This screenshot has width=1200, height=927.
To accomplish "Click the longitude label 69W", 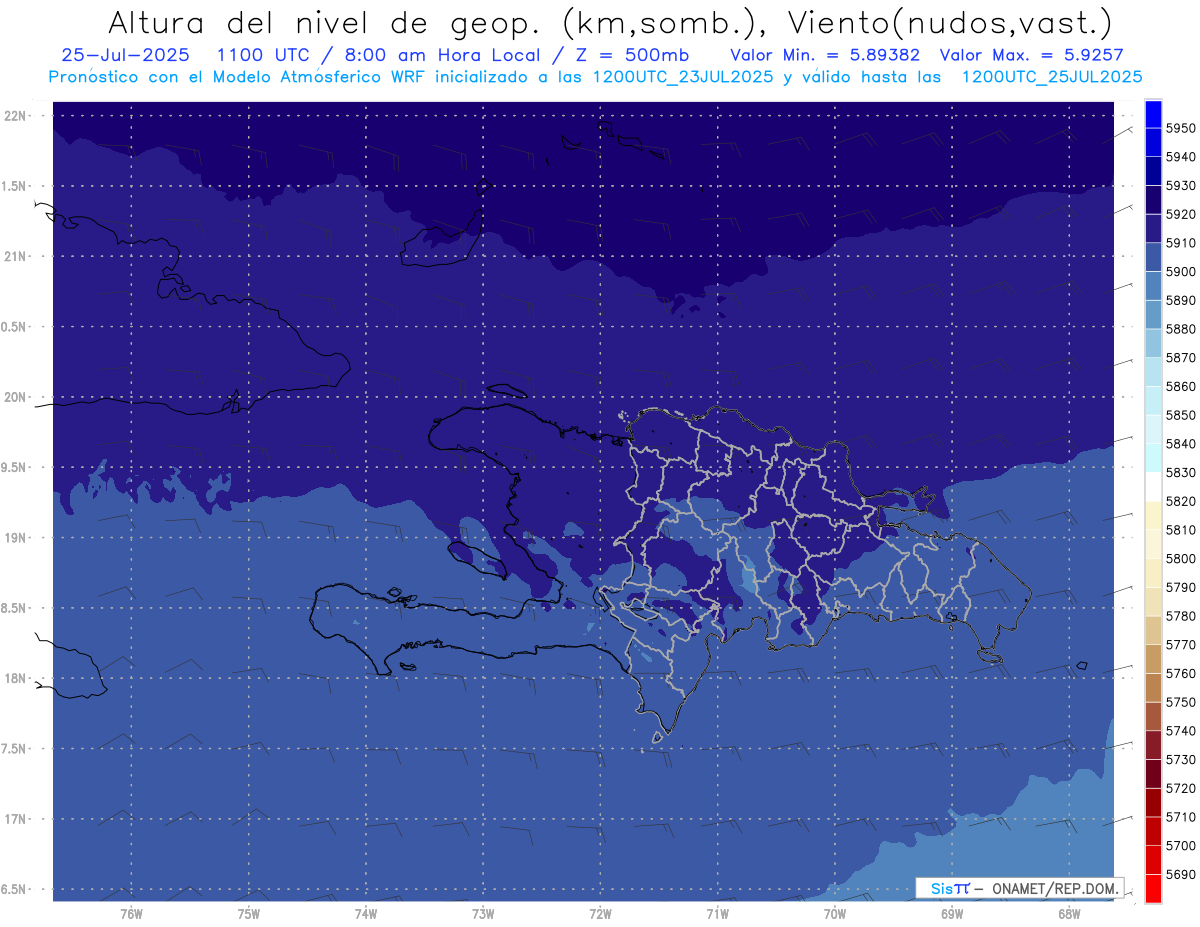I will coord(952,914).
